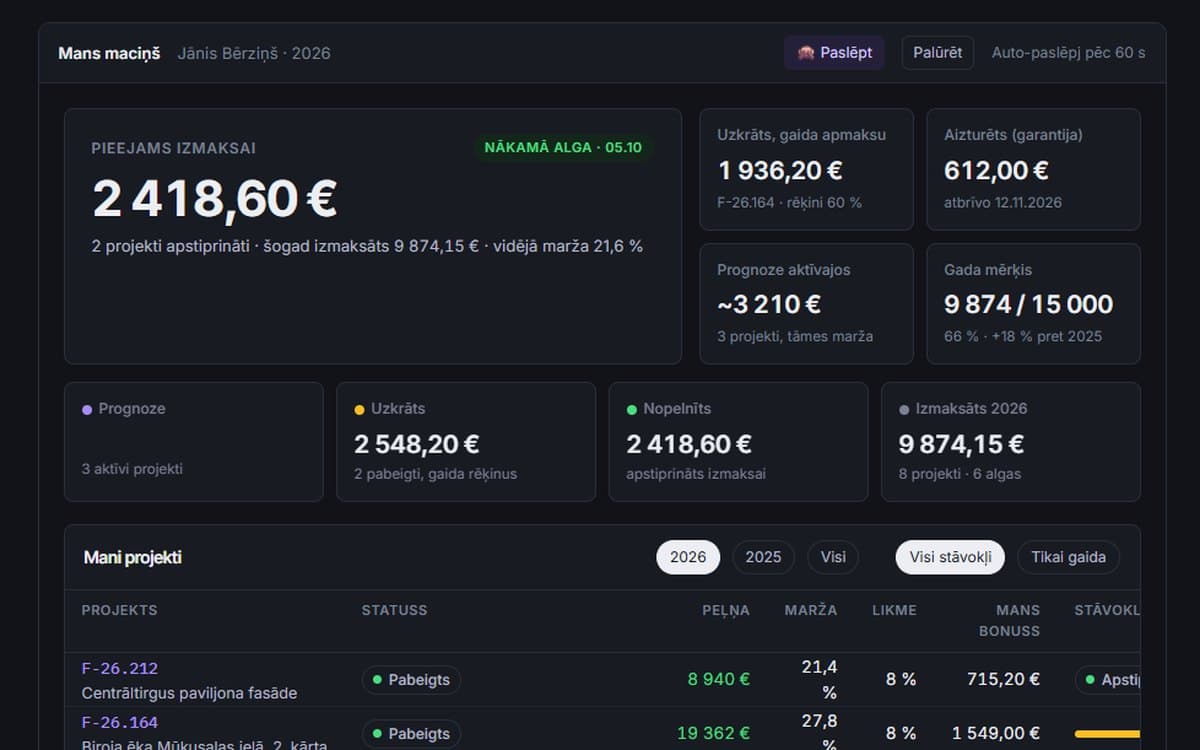Viewport: 1200px width, 750px height.
Task: Click the Paslēpt hide button
Action: tap(834, 53)
